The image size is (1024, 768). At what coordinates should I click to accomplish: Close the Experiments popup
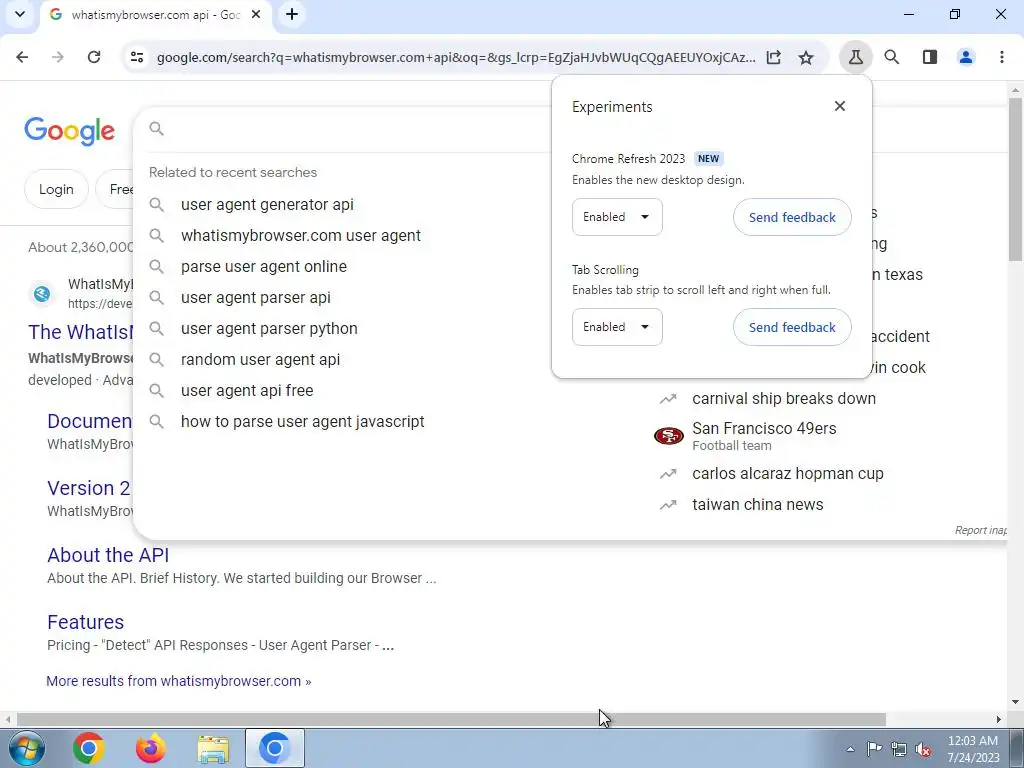coord(840,106)
